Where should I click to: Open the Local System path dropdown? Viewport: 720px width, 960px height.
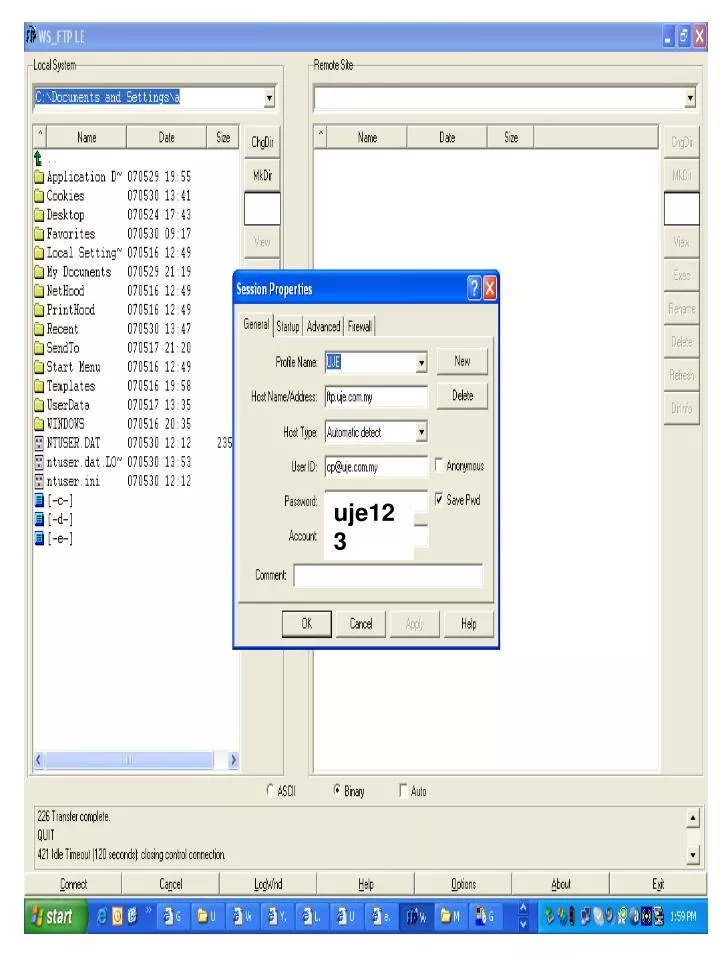coord(269,98)
